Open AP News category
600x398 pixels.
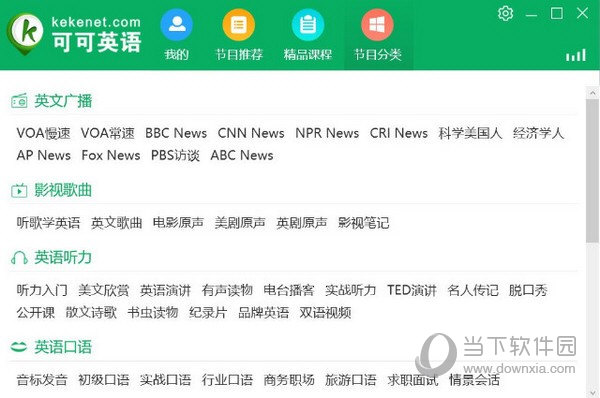pos(44,155)
